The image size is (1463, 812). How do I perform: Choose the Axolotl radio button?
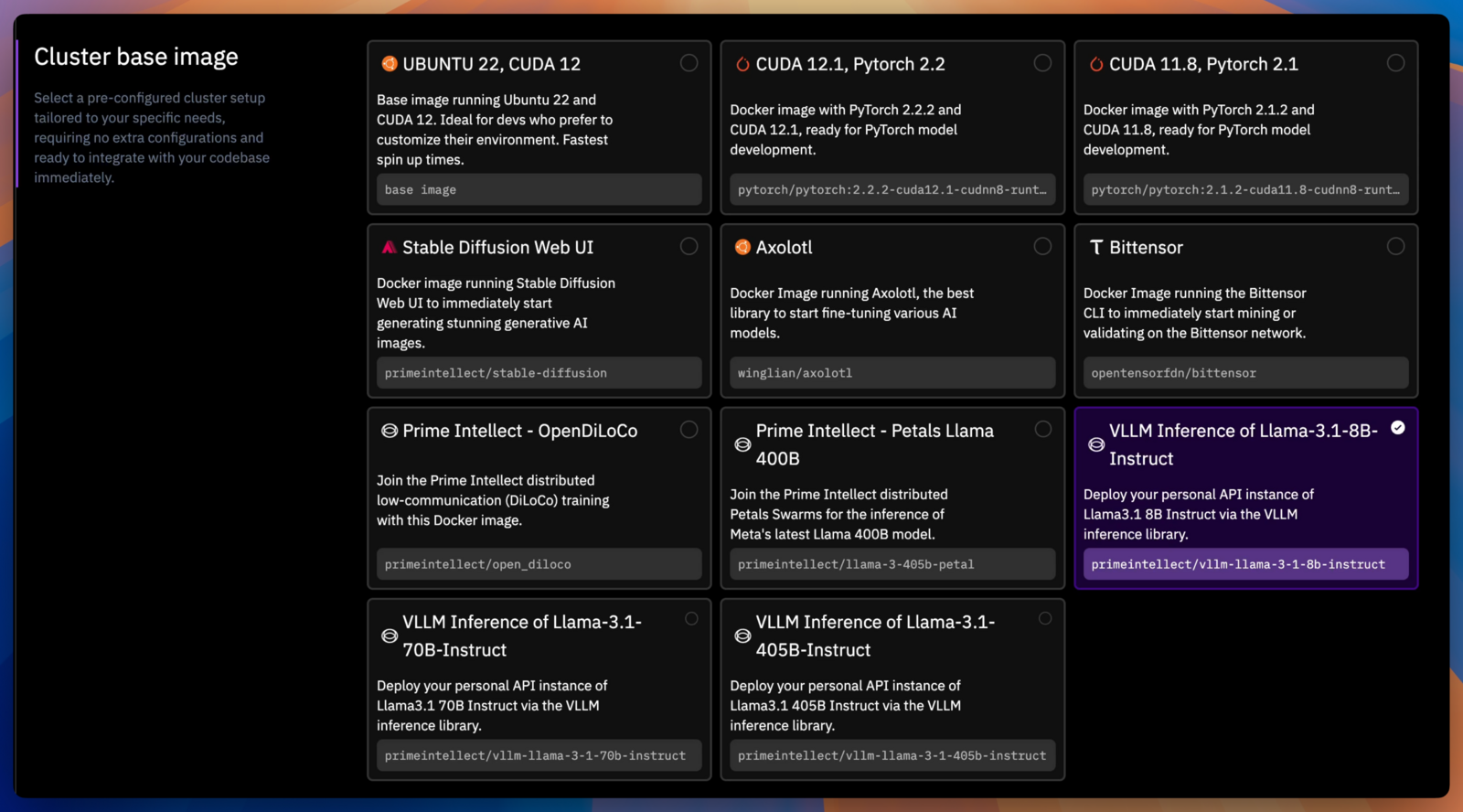click(1042, 246)
